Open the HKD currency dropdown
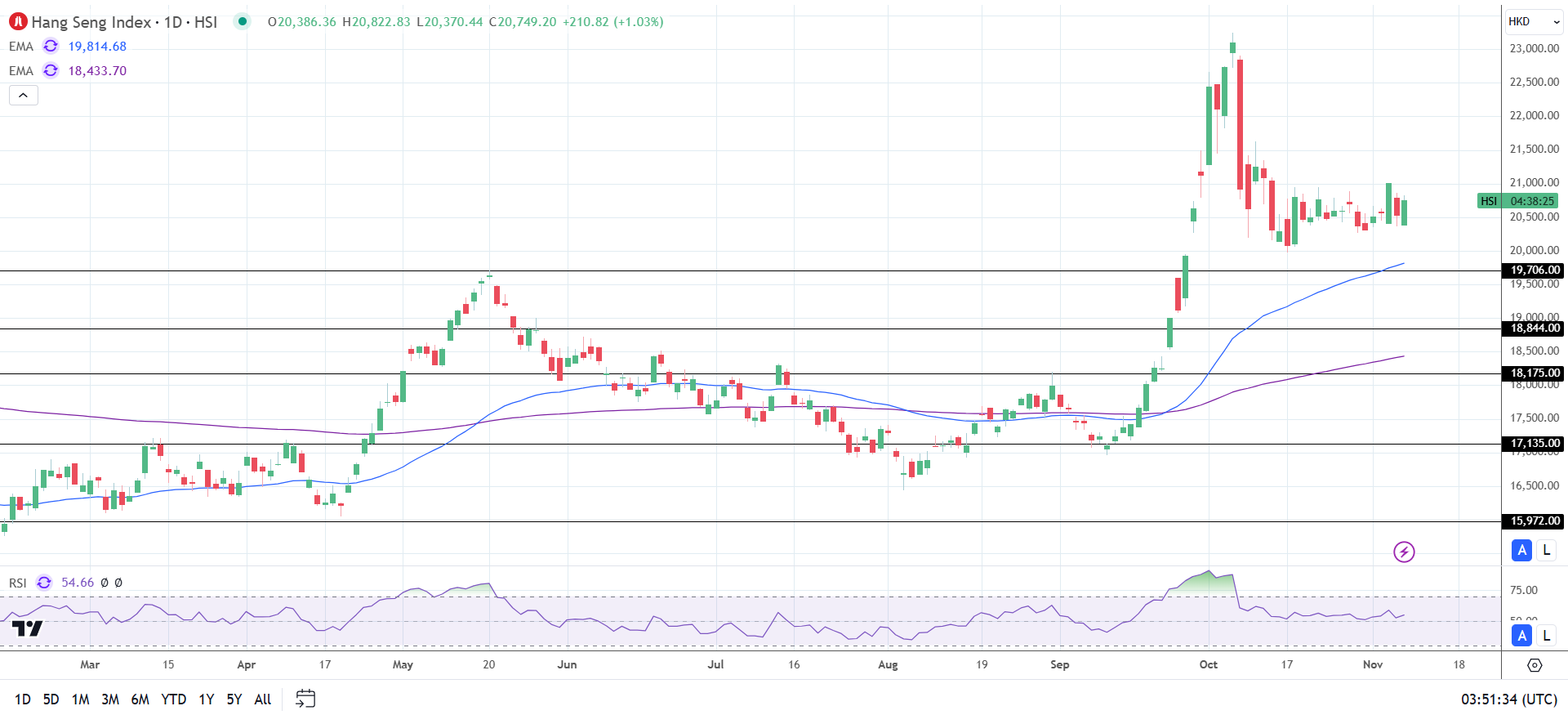Image resolution: width=1568 pixels, height=715 pixels. [x=1534, y=22]
